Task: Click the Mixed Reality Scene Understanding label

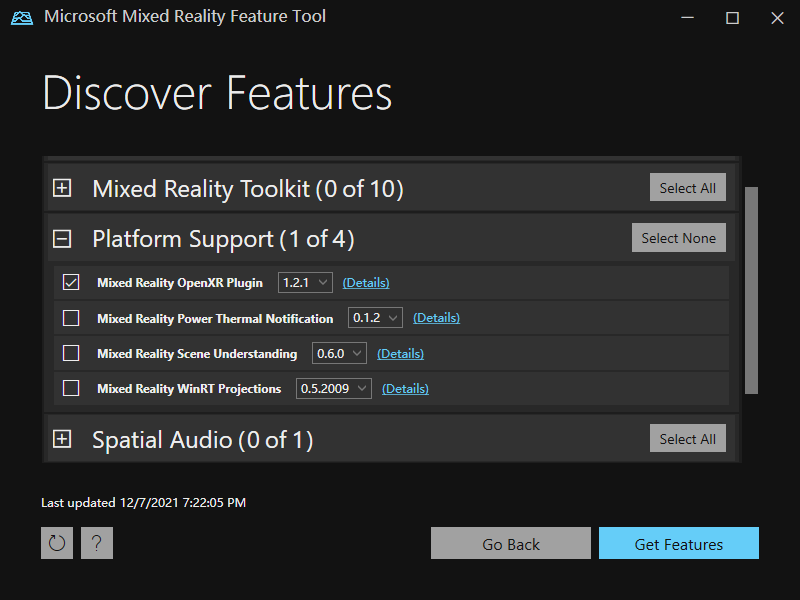Action: pos(197,354)
